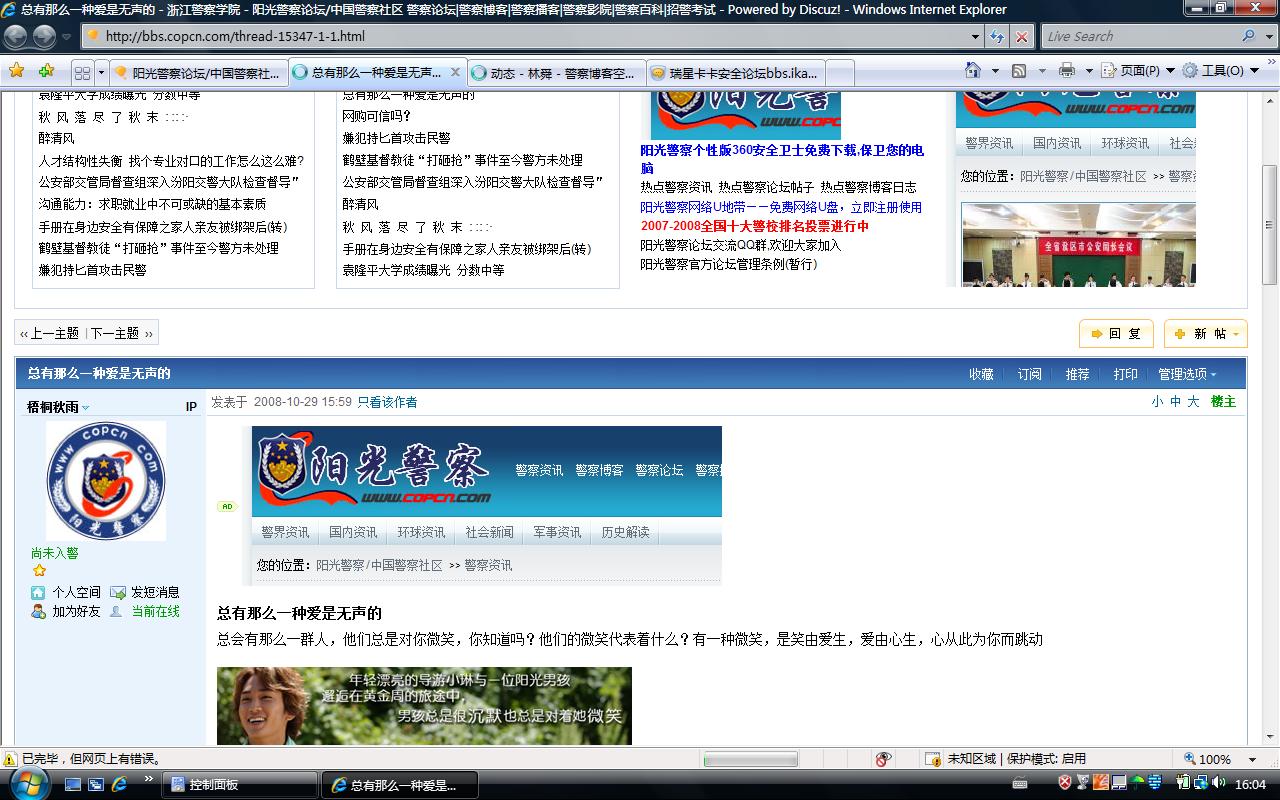Click the 推荐 recommend link

pos(1078,374)
